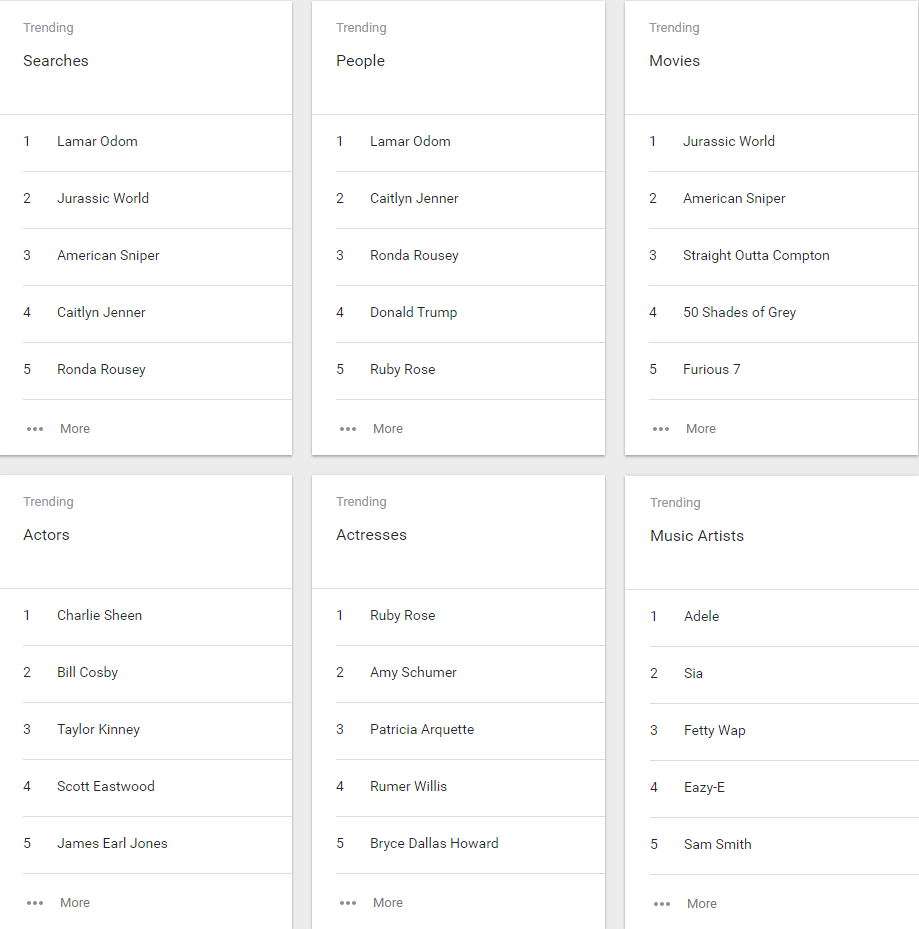Open Donald Trump in Trending People
The height and width of the screenshot is (929, 919).
point(414,312)
